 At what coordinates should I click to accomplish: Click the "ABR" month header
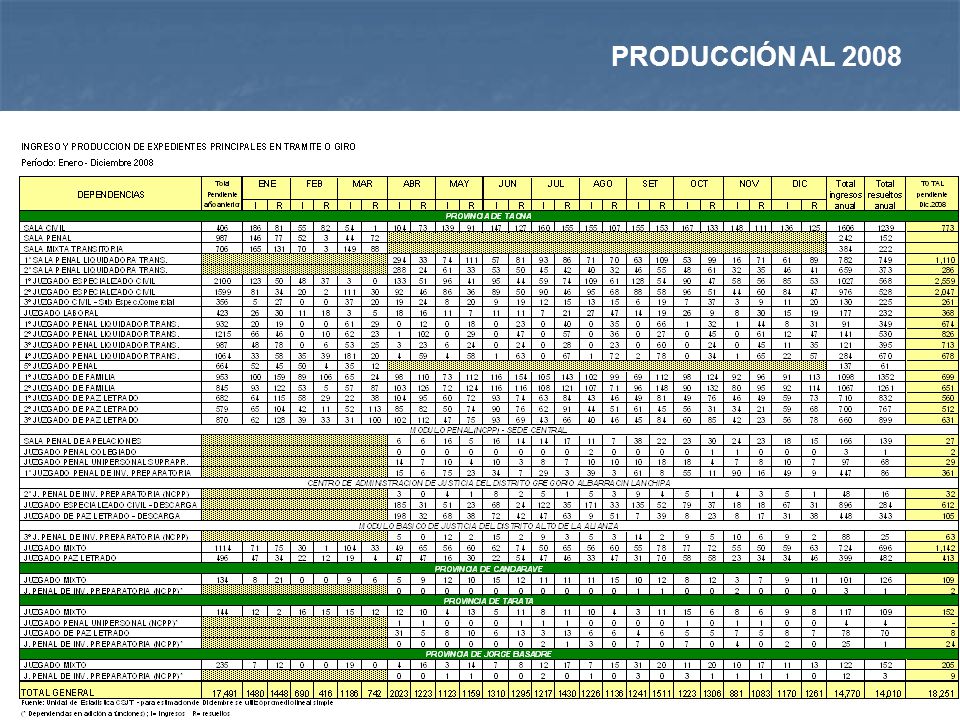point(411,184)
